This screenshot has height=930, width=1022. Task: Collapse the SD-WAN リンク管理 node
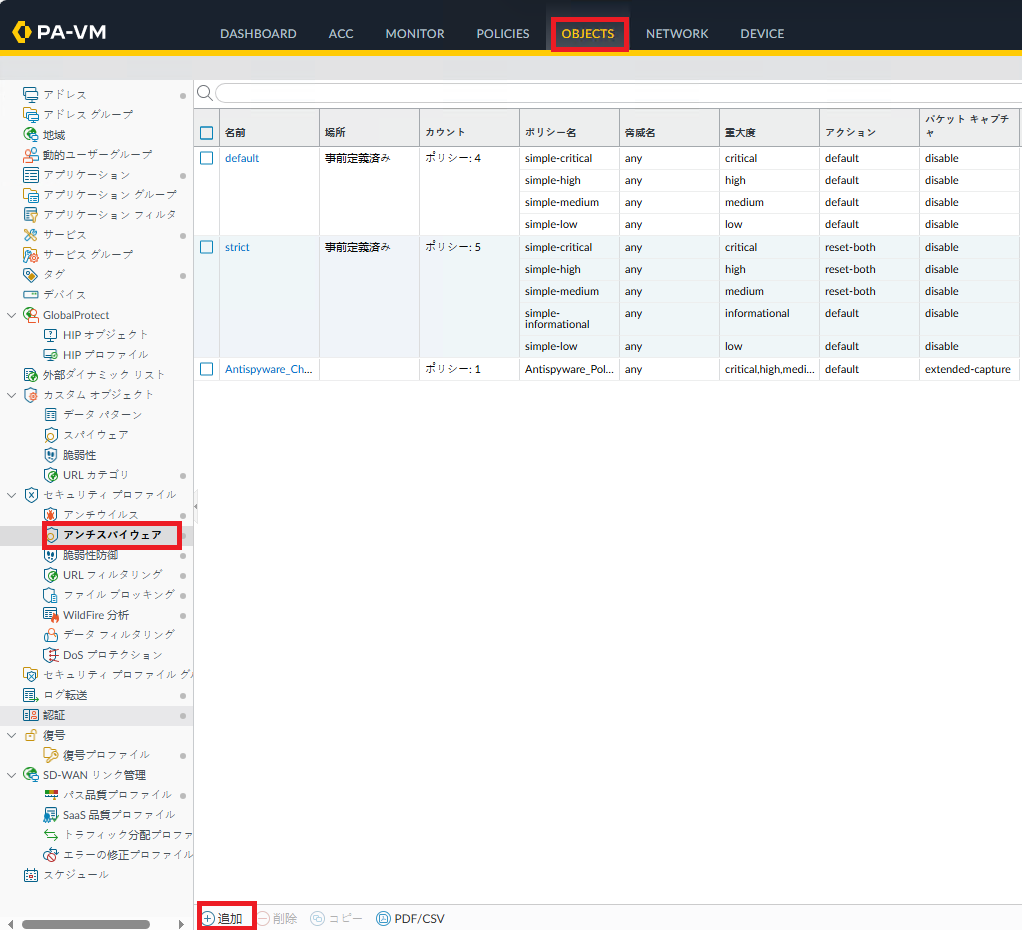[x=12, y=775]
